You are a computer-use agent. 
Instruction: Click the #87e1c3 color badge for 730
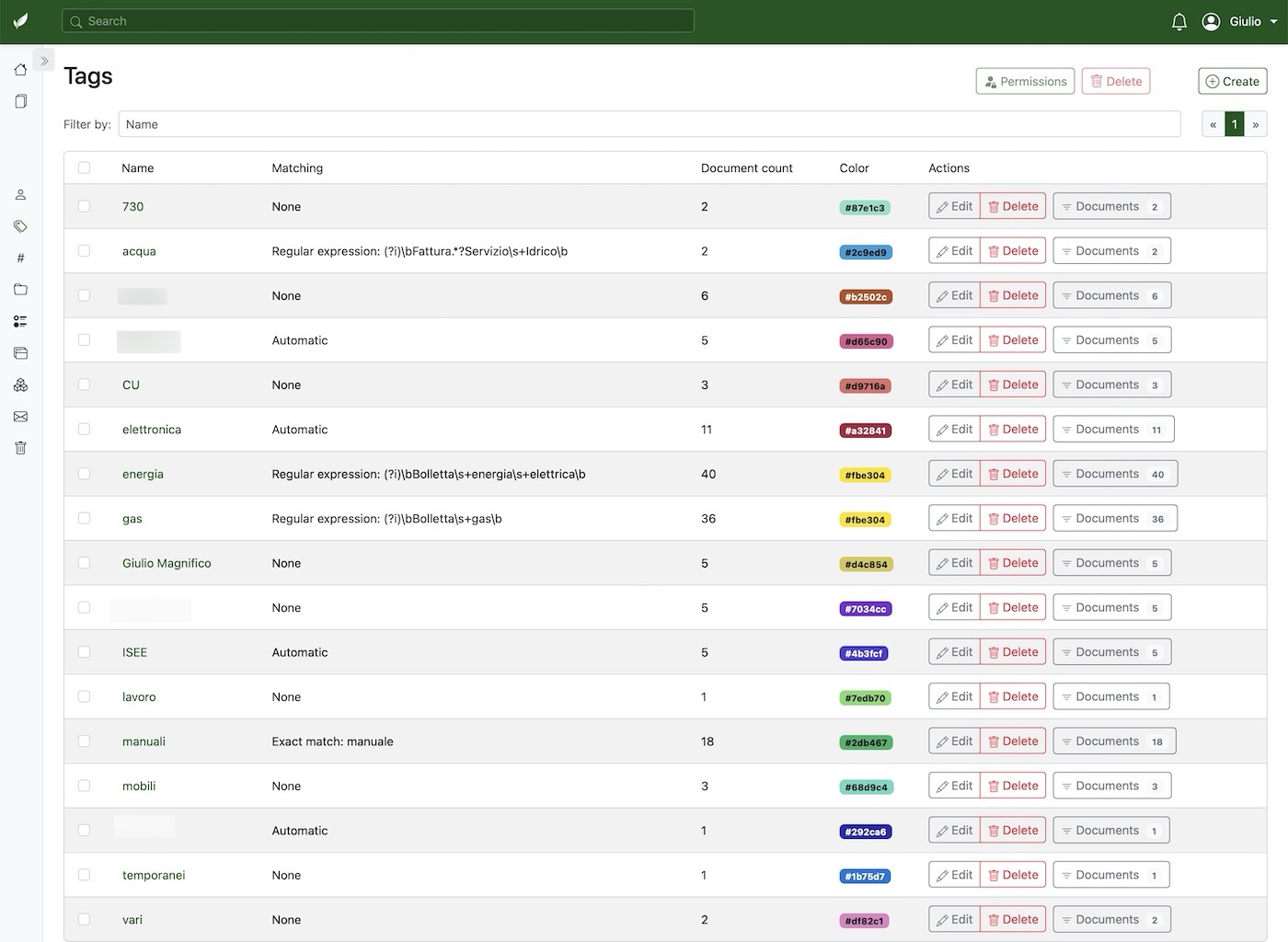pyautogui.click(x=865, y=207)
